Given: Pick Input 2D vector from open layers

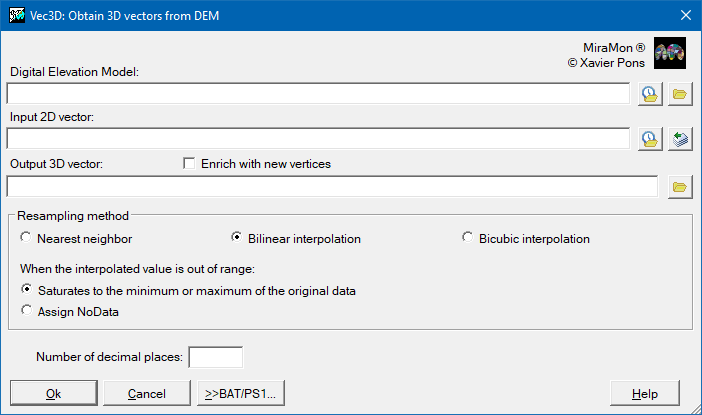Looking at the screenshot, I should point(680,138).
